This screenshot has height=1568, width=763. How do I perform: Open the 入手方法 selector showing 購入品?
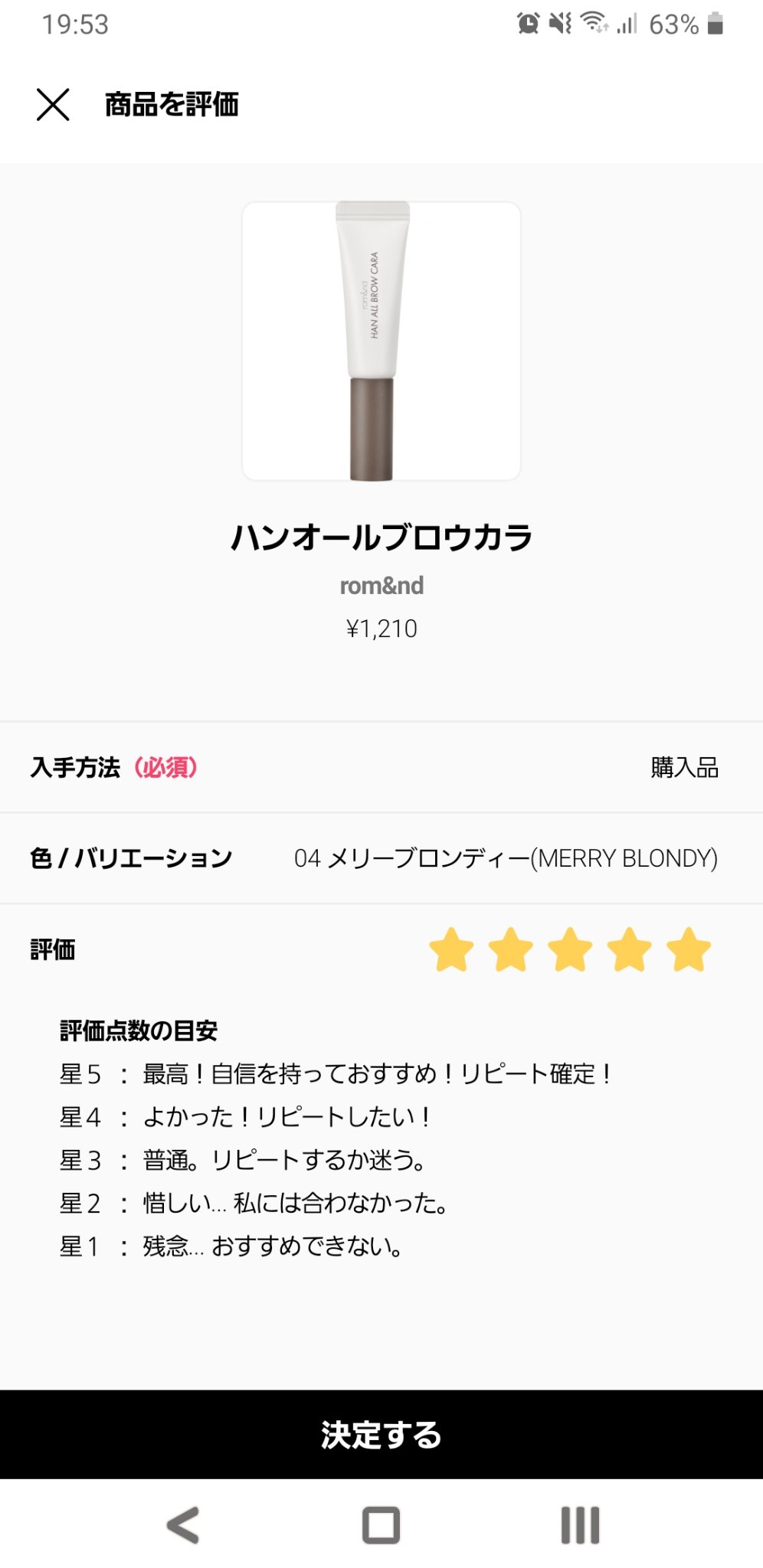(684, 767)
